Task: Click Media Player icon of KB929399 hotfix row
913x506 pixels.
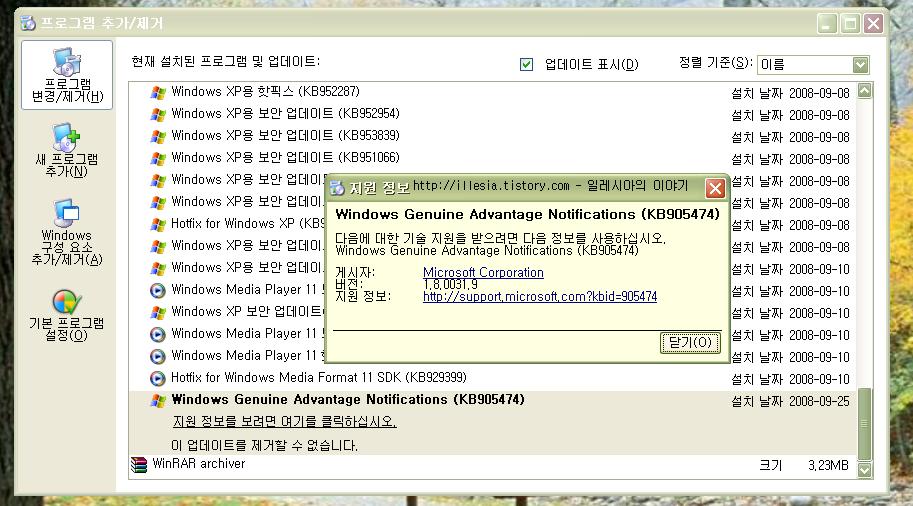Action: coord(158,378)
